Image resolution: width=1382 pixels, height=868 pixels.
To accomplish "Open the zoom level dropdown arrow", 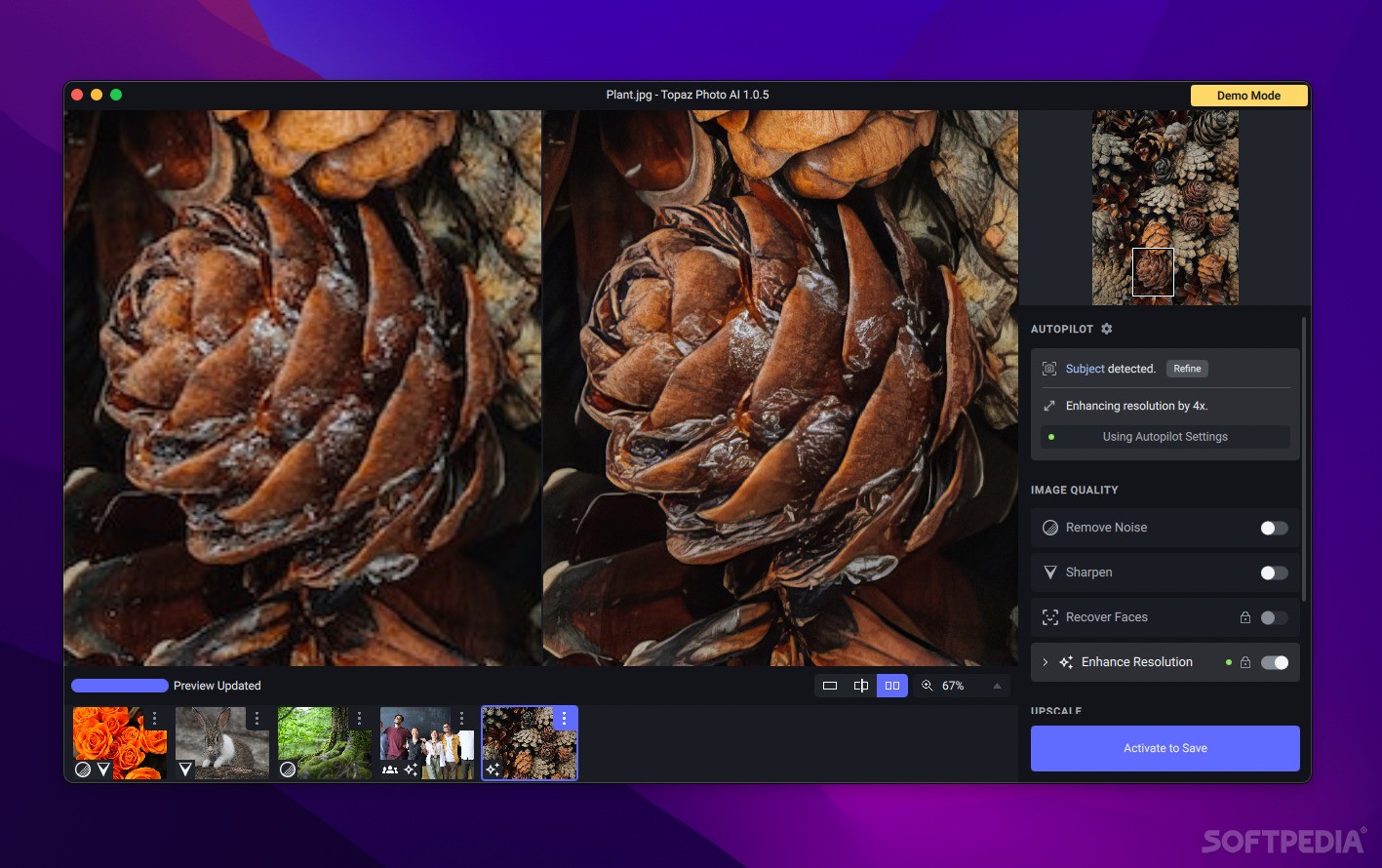I will [x=997, y=686].
